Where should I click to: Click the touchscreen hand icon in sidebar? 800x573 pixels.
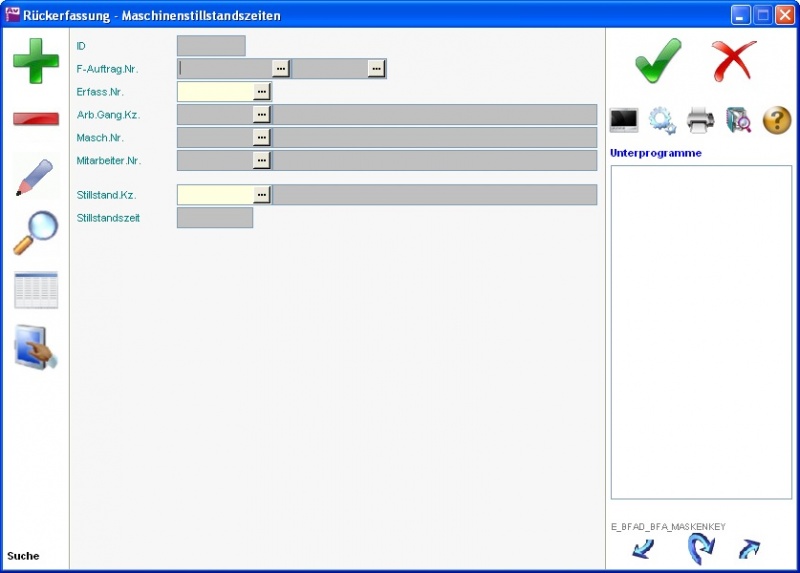coord(35,347)
